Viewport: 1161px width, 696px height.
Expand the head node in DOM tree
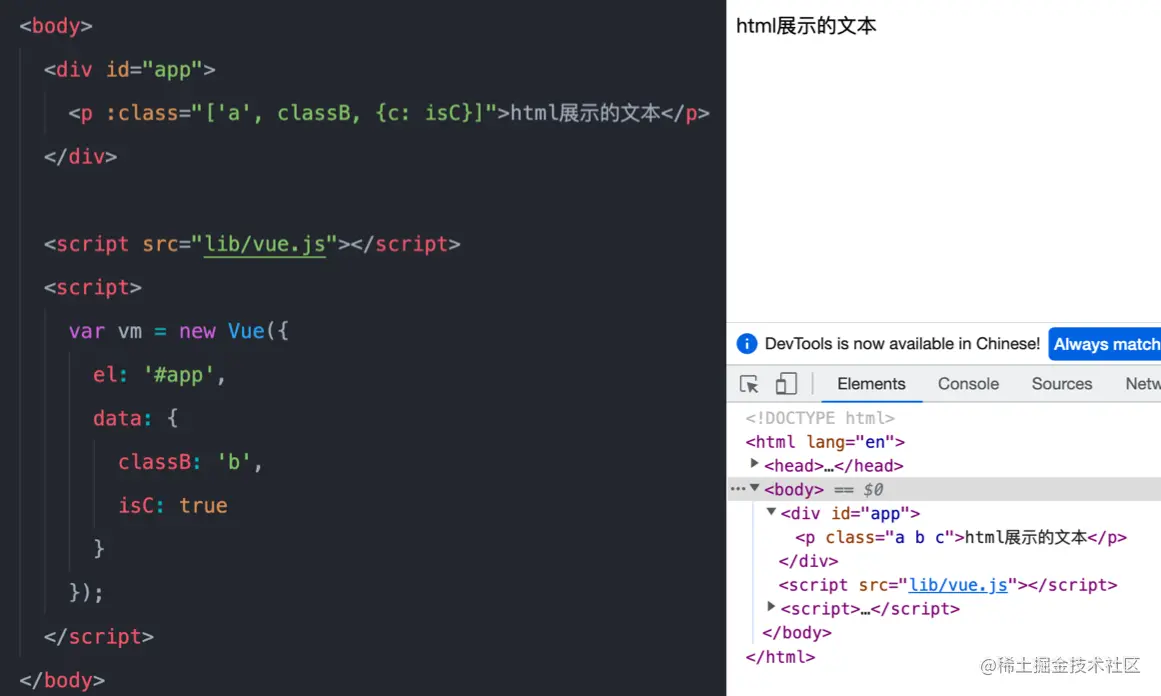click(755, 464)
